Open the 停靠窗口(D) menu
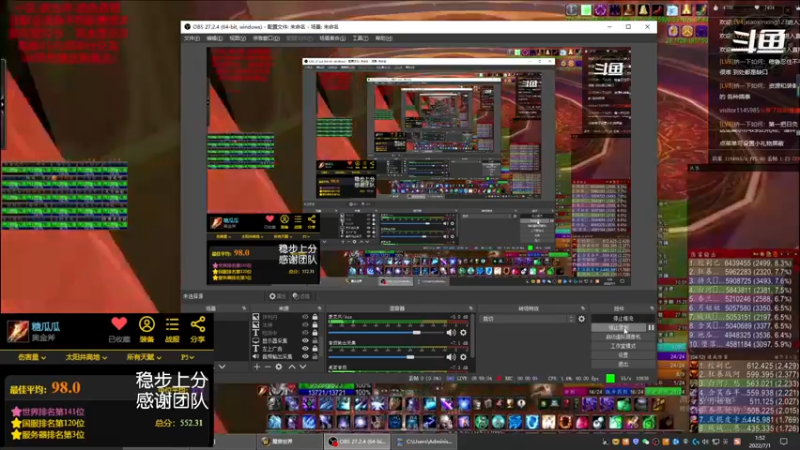This screenshot has width=800, height=450. (266, 38)
